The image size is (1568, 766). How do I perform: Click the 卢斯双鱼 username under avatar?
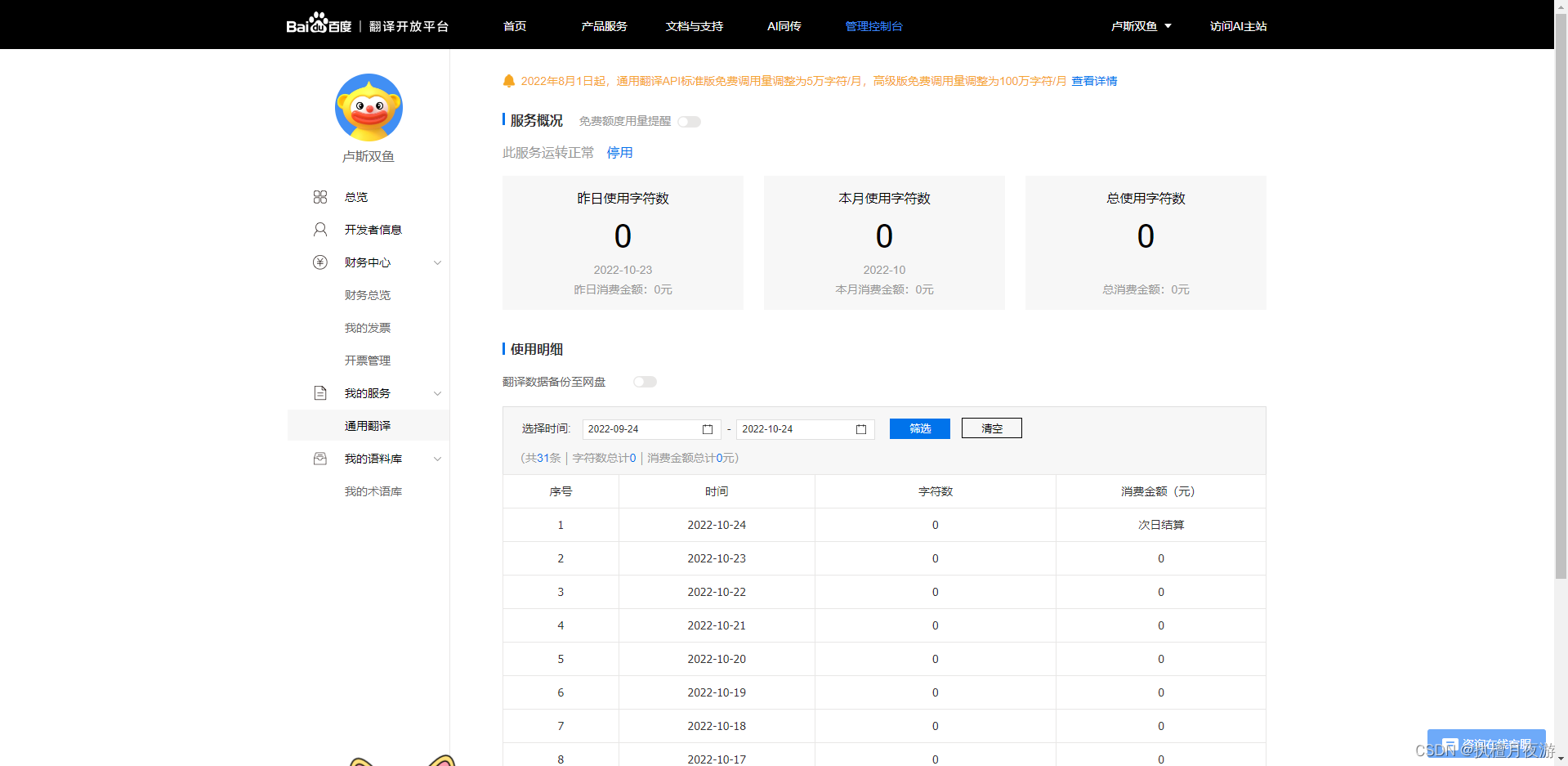tap(369, 156)
